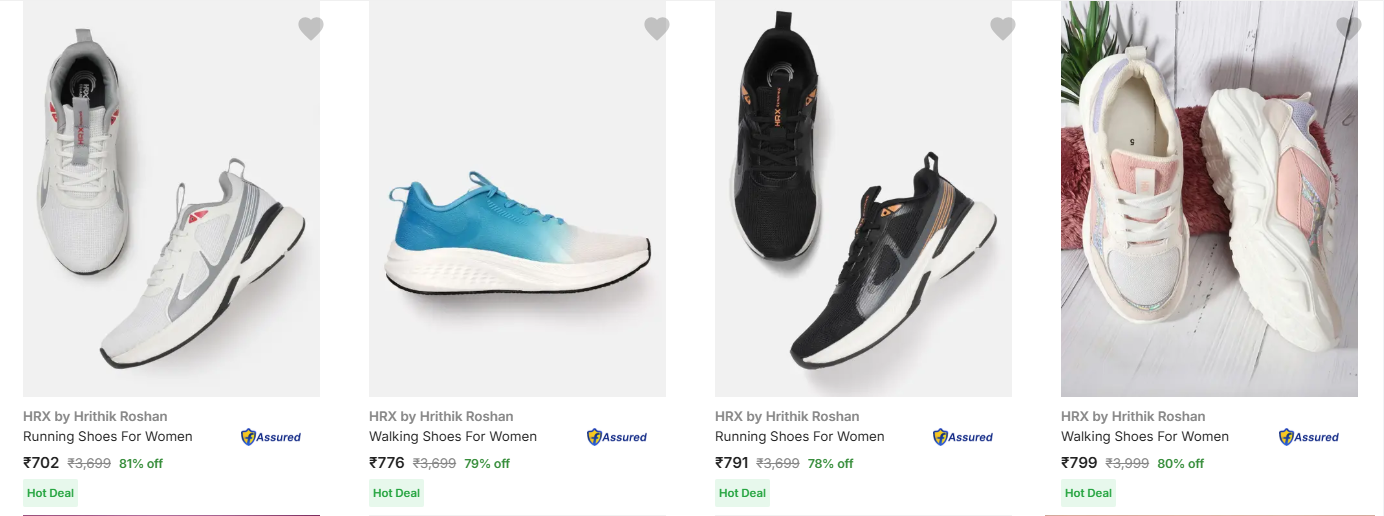
Task: Open the grey-white running shoes product image
Action: click(x=171, y=200)
